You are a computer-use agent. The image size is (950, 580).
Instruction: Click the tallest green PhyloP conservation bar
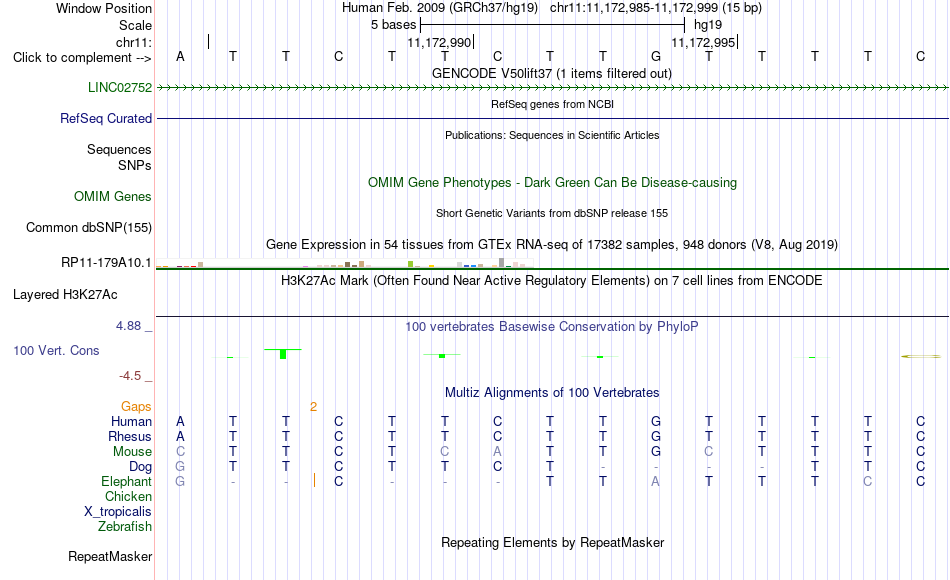click(283, 353)
